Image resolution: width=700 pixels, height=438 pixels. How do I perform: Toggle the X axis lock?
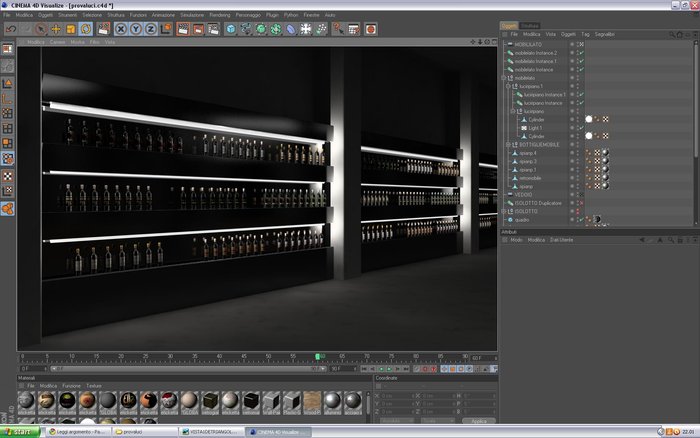tap(121, 29)
